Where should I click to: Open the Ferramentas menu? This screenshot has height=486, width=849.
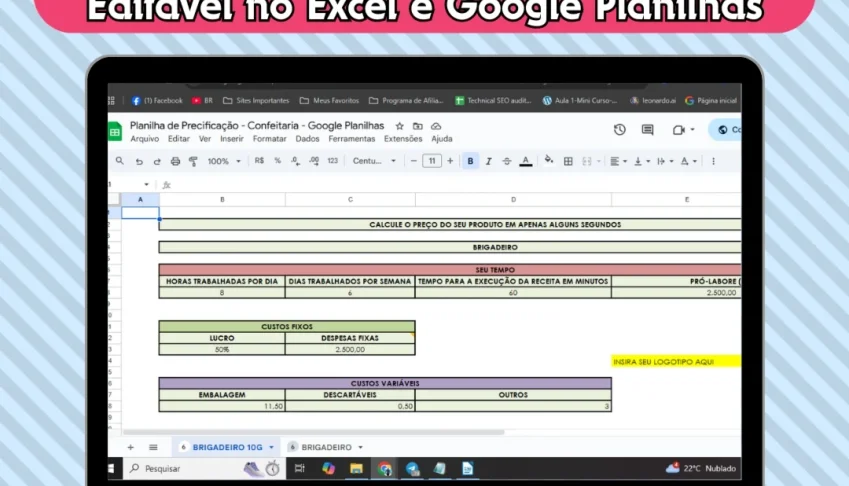351,139
